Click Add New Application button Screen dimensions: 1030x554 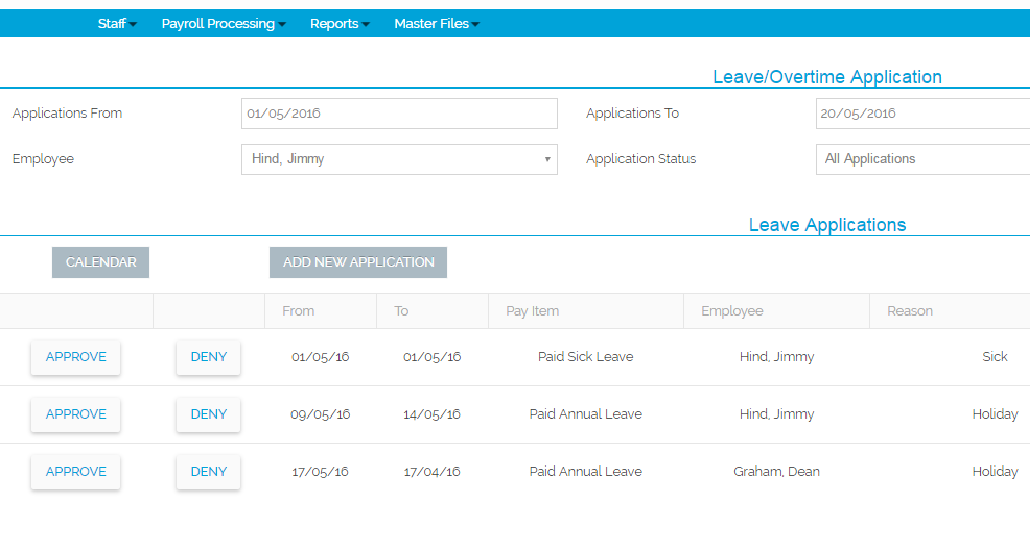click(358, 262)
